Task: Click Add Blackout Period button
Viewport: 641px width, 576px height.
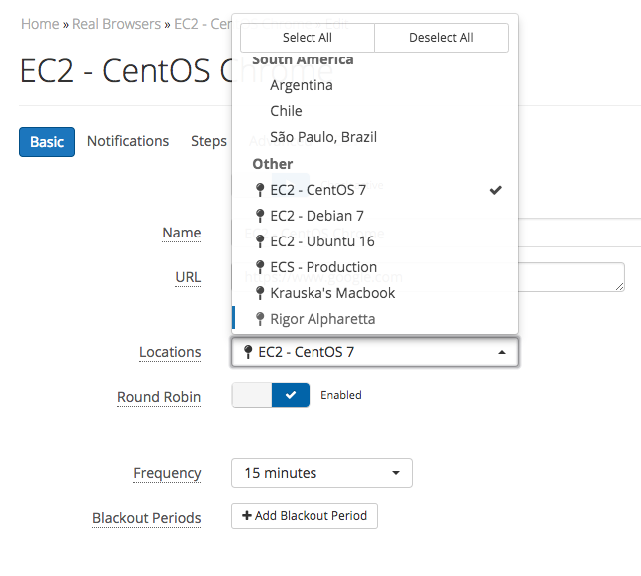Action: (304, 516)
